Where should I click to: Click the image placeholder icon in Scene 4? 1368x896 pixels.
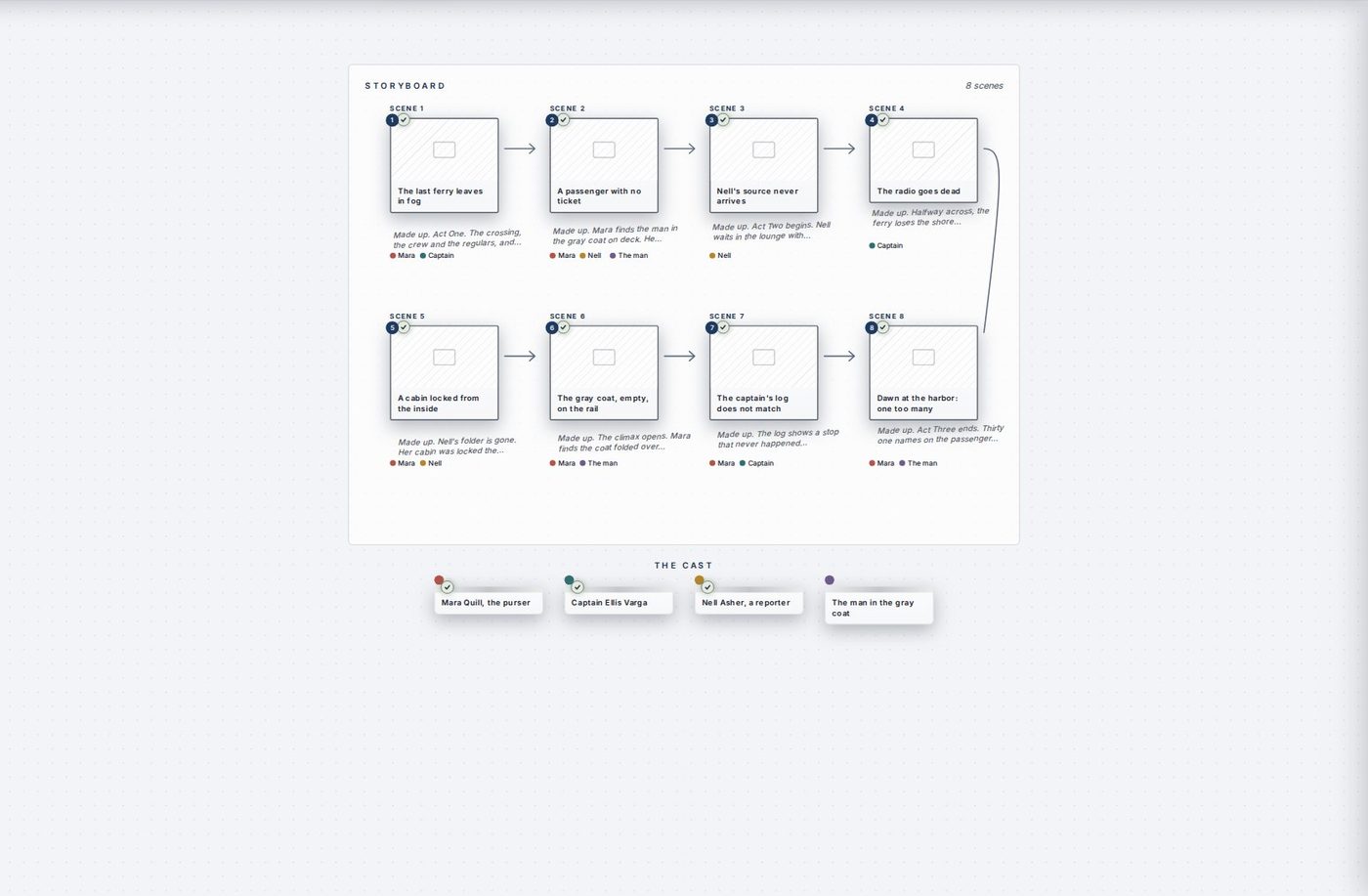(923, 149)
